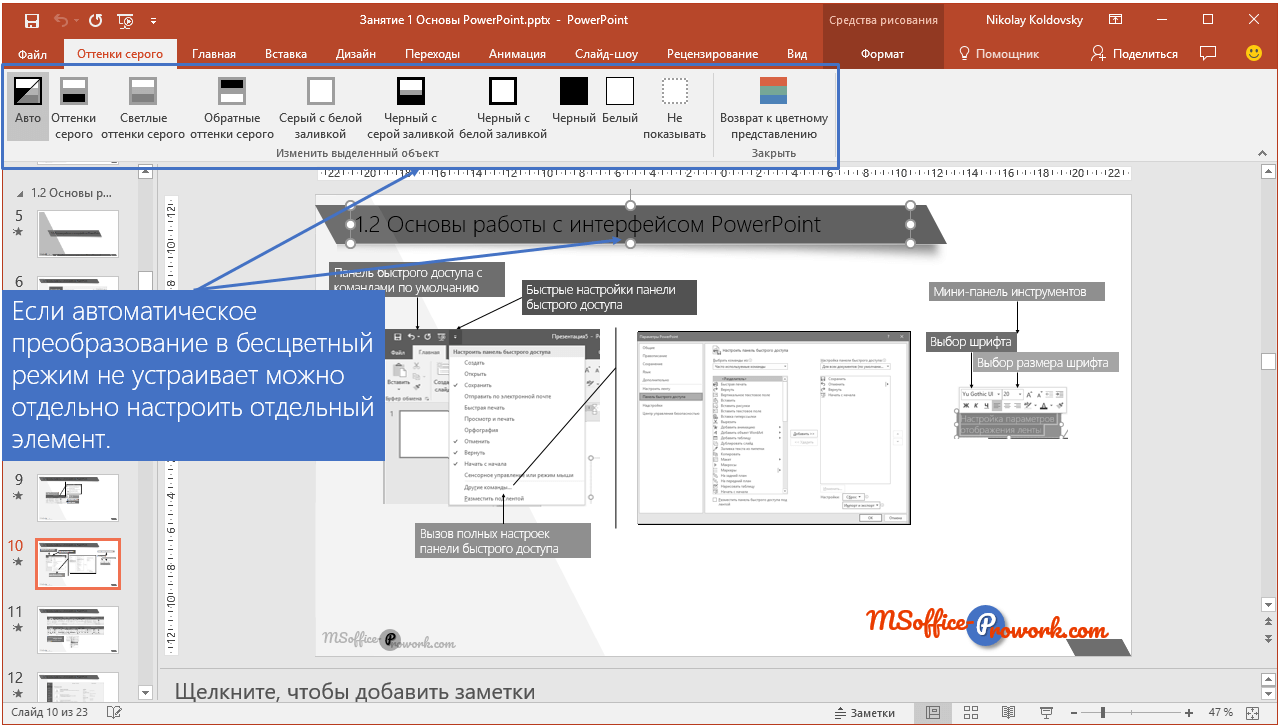The image size is (1282, 728).
Task: Click the 47 % zoom level
Action: [1220, 713]
